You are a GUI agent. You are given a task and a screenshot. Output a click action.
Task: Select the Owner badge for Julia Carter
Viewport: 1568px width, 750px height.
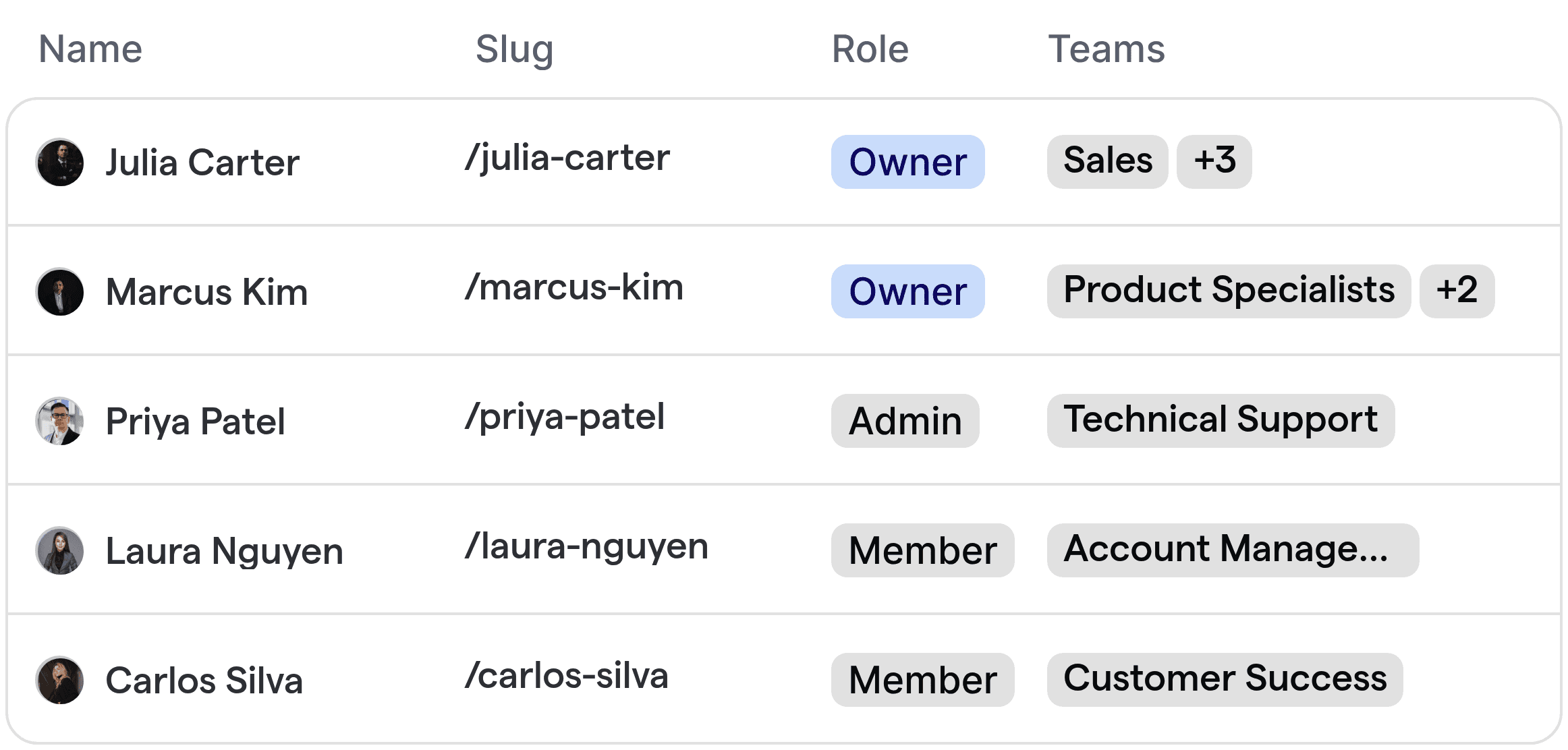point(907,162)
